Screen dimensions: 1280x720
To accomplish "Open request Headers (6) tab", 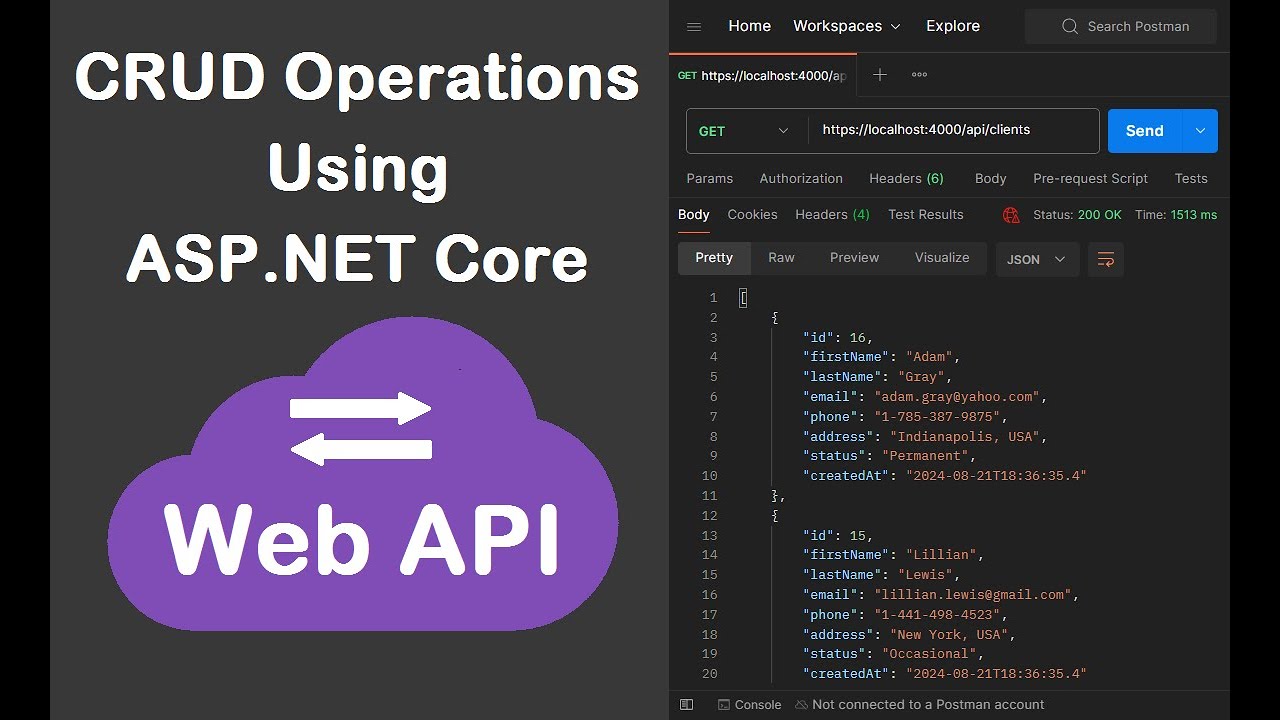I will tap(906, 178).
